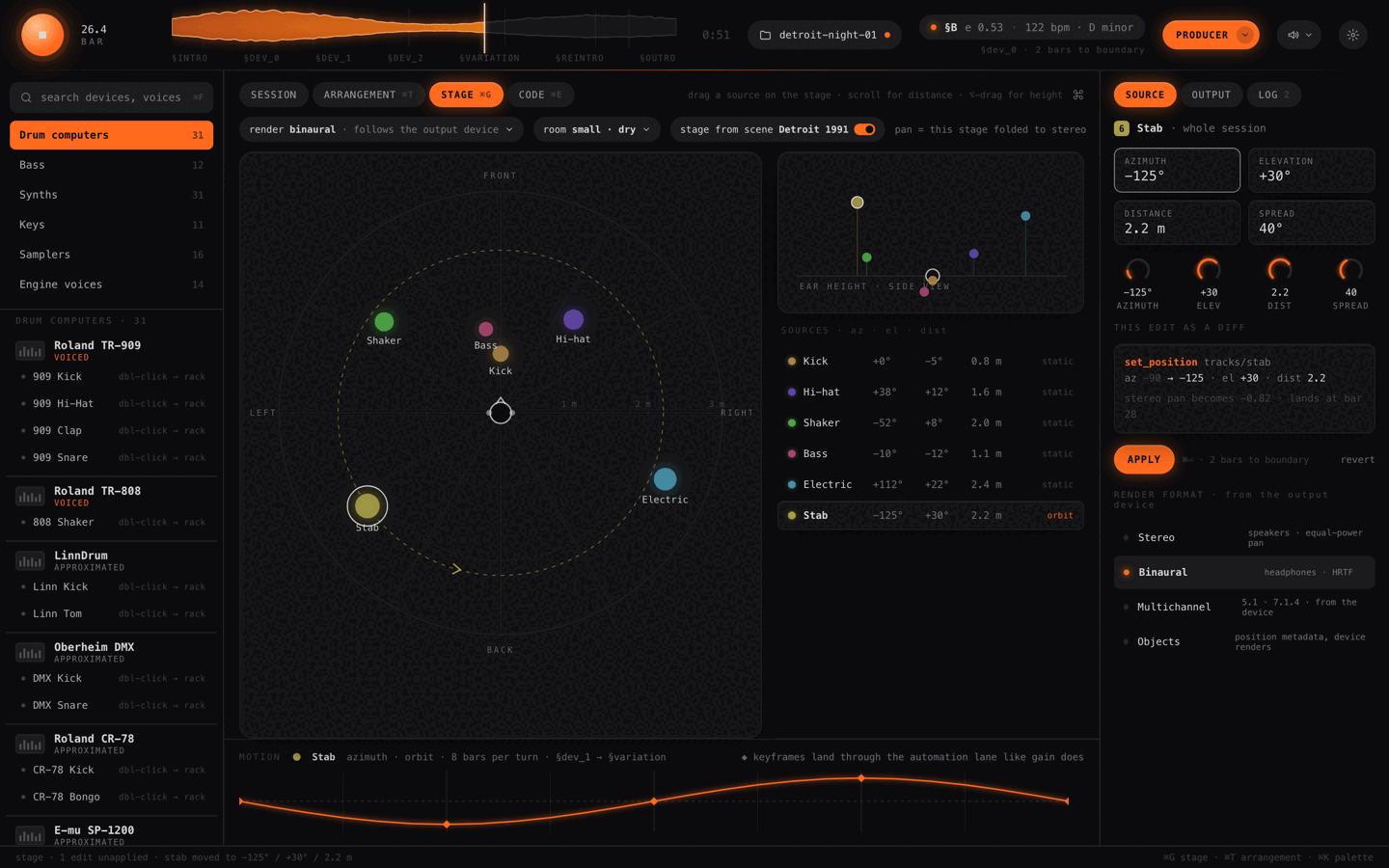Select the Stereo render format

click(x=1244, y=537)
